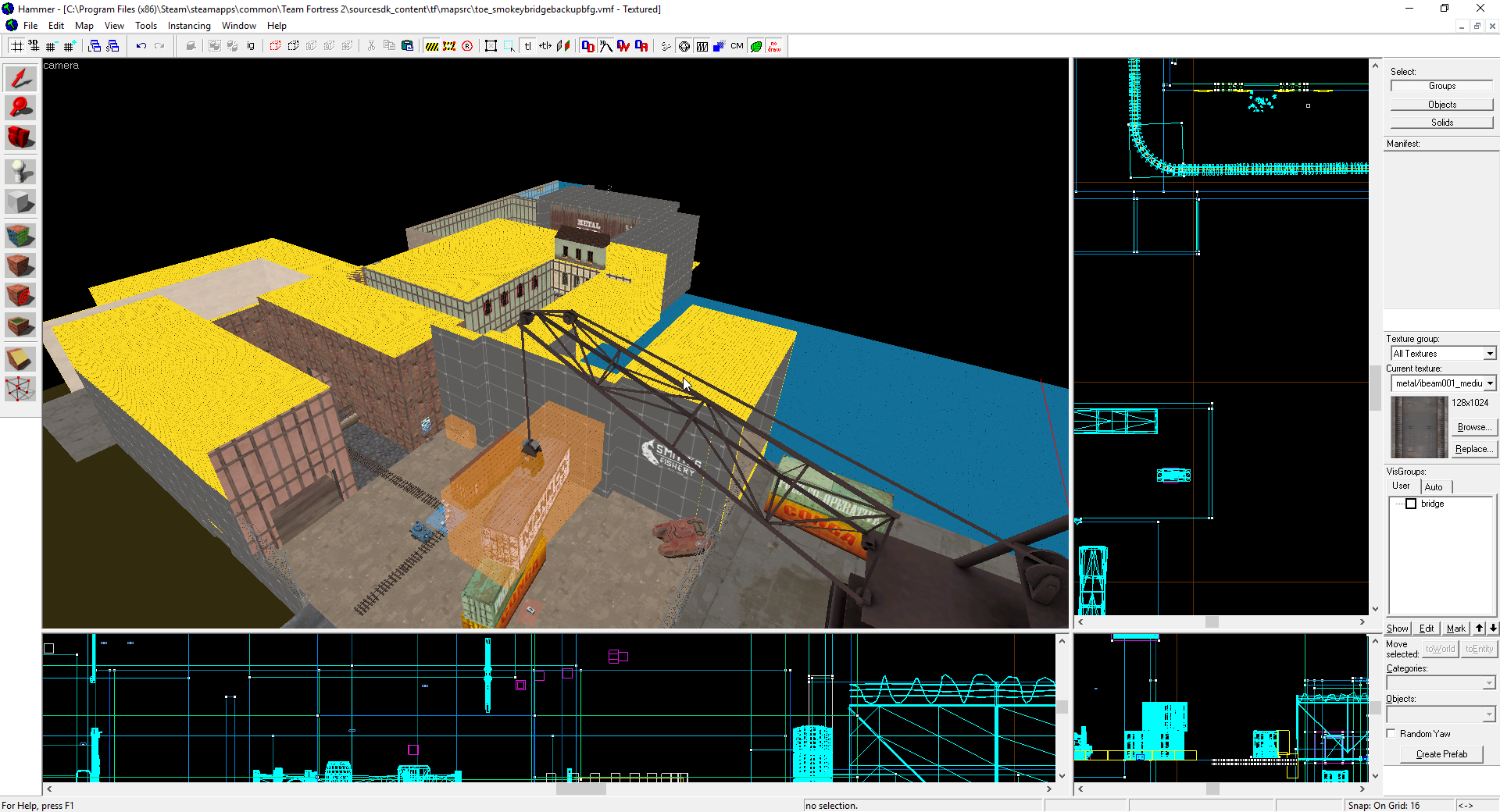This screenshot has height=812, width=1500.
Task: Click the bottom-right 2D view horizontal scrollbar thumb
Action: click(x=1212, y=789)
